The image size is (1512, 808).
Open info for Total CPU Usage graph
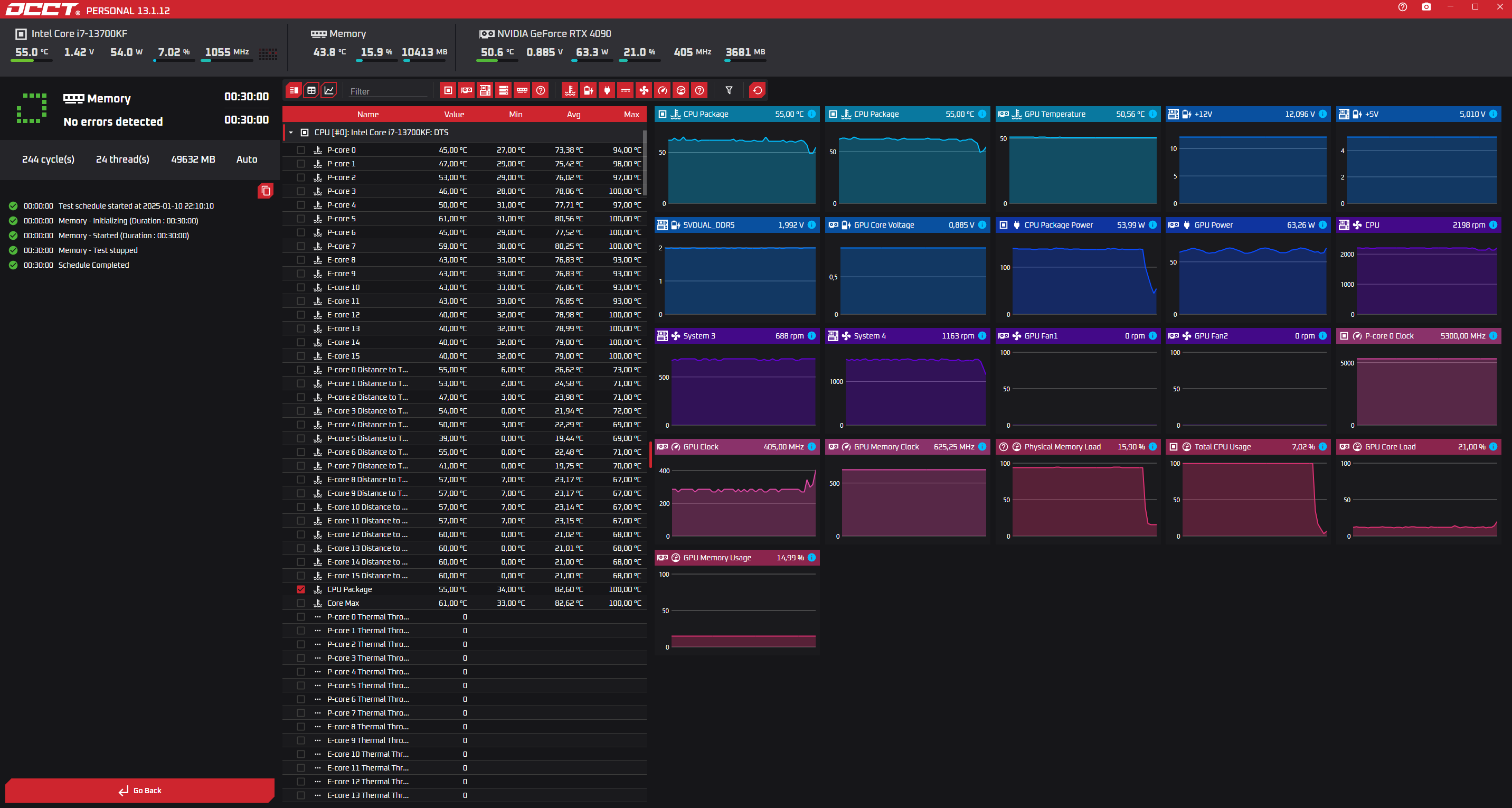click(1322, 447)
